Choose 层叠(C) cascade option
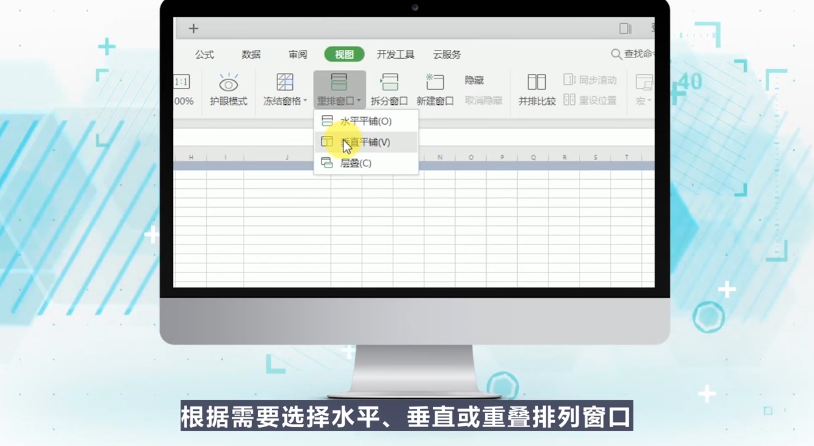 [x=365, y=163]
